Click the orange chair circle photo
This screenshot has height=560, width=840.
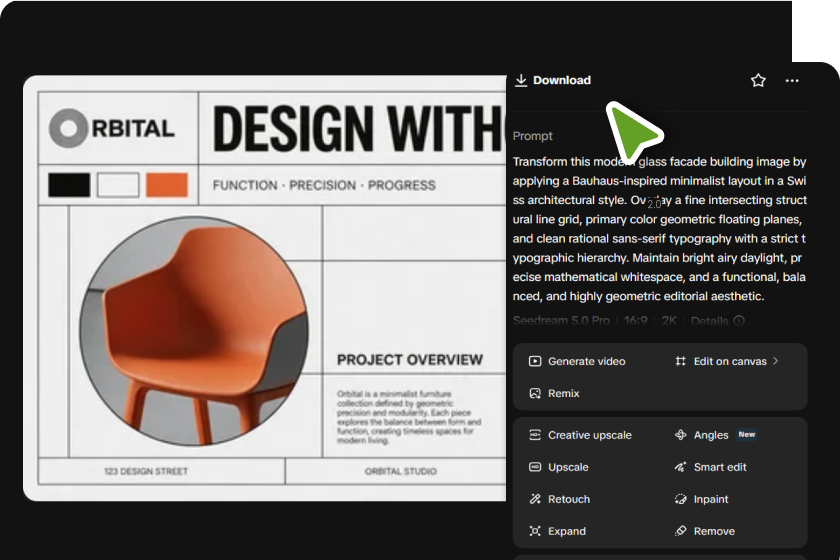pyautogui.click(x=194, y=331)
